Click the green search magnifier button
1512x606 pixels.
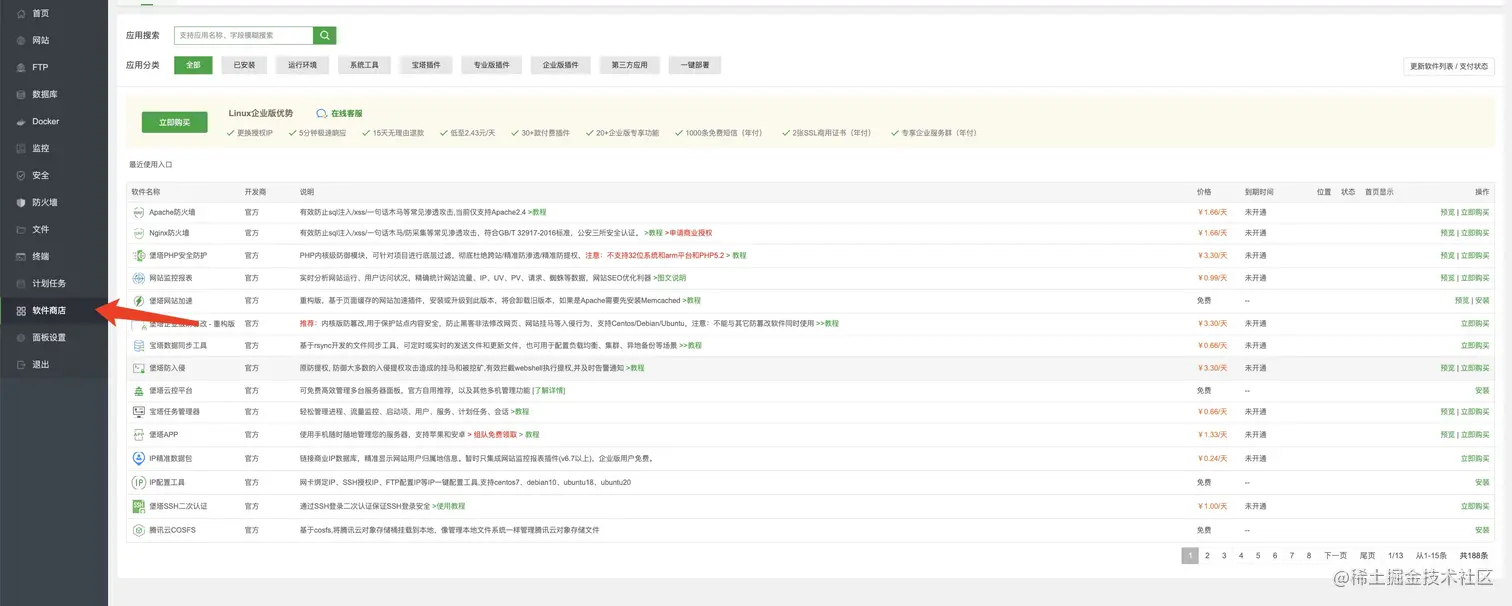(x=324, y=35)
